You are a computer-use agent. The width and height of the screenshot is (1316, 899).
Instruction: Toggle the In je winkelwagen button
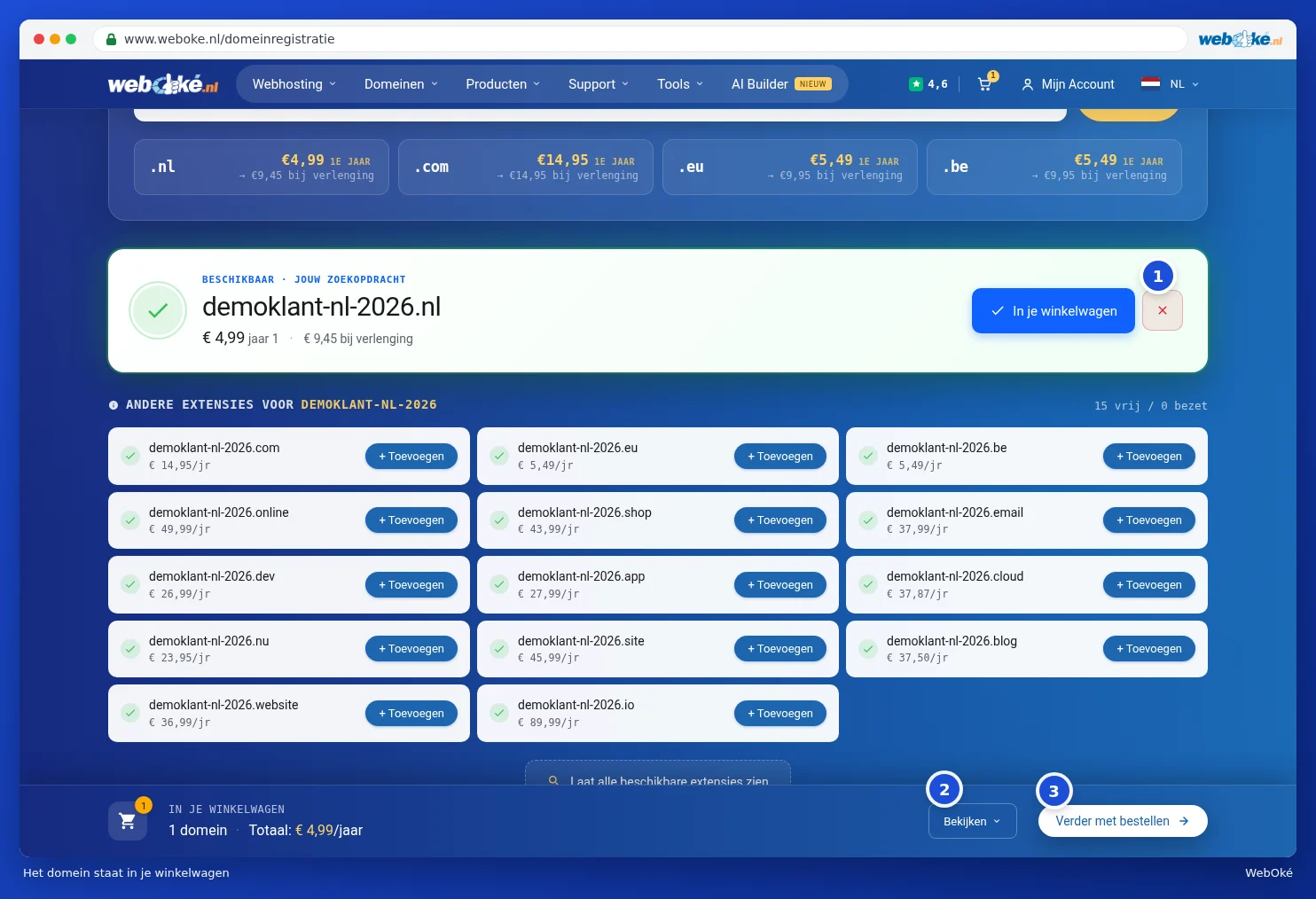[1054, 311]
